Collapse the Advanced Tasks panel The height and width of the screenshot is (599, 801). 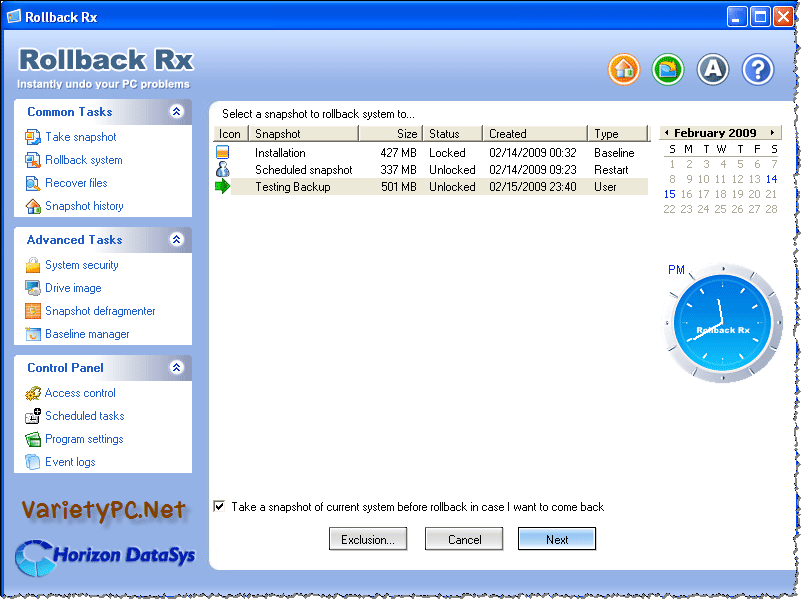177,240
